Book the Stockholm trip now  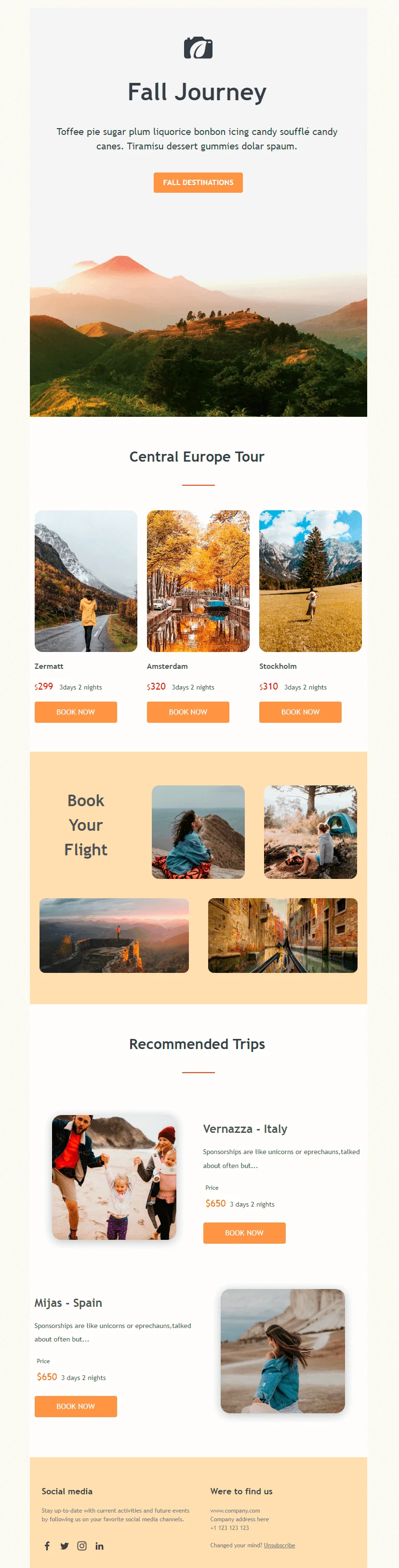[x=300, y=712]
